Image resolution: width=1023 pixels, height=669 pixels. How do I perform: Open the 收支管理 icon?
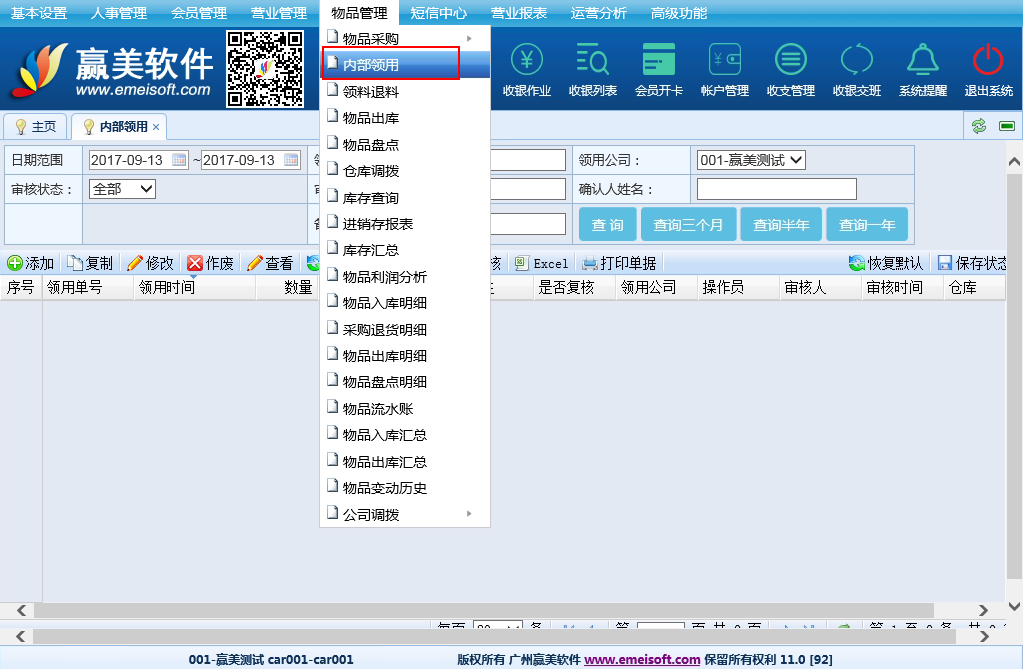coord(790,61)
